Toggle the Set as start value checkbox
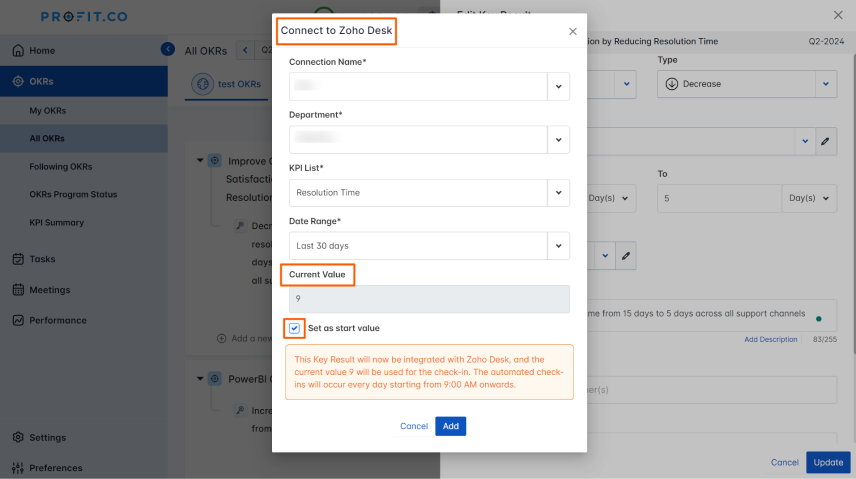The width and height of the screenshot is (856, 479). click(x=294, y=328)
